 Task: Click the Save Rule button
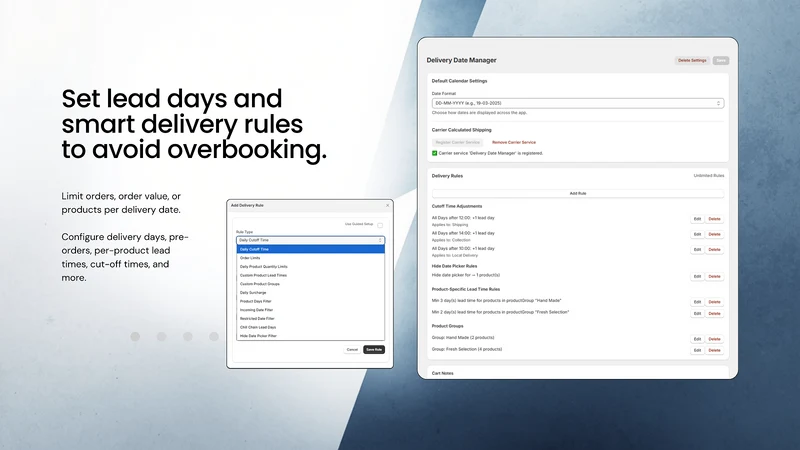[374, 349]
